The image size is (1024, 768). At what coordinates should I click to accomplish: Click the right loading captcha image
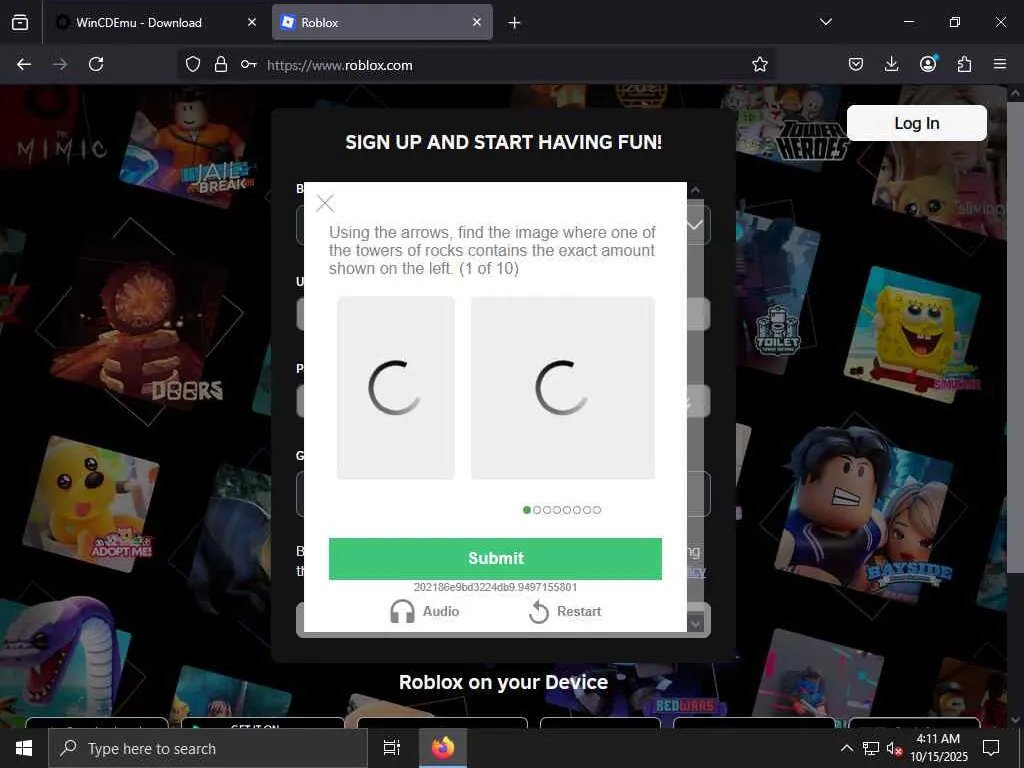pyautogui.click(x=562, y=388)
